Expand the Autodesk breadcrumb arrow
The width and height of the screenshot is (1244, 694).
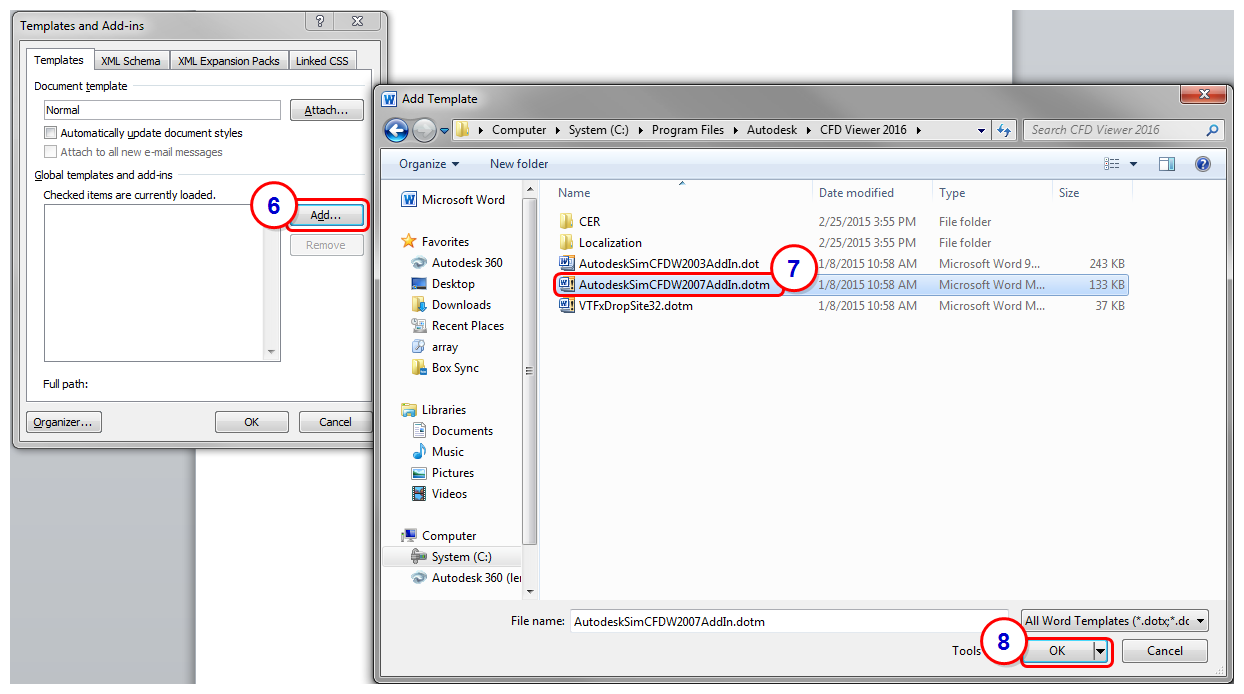click(807, 130)
